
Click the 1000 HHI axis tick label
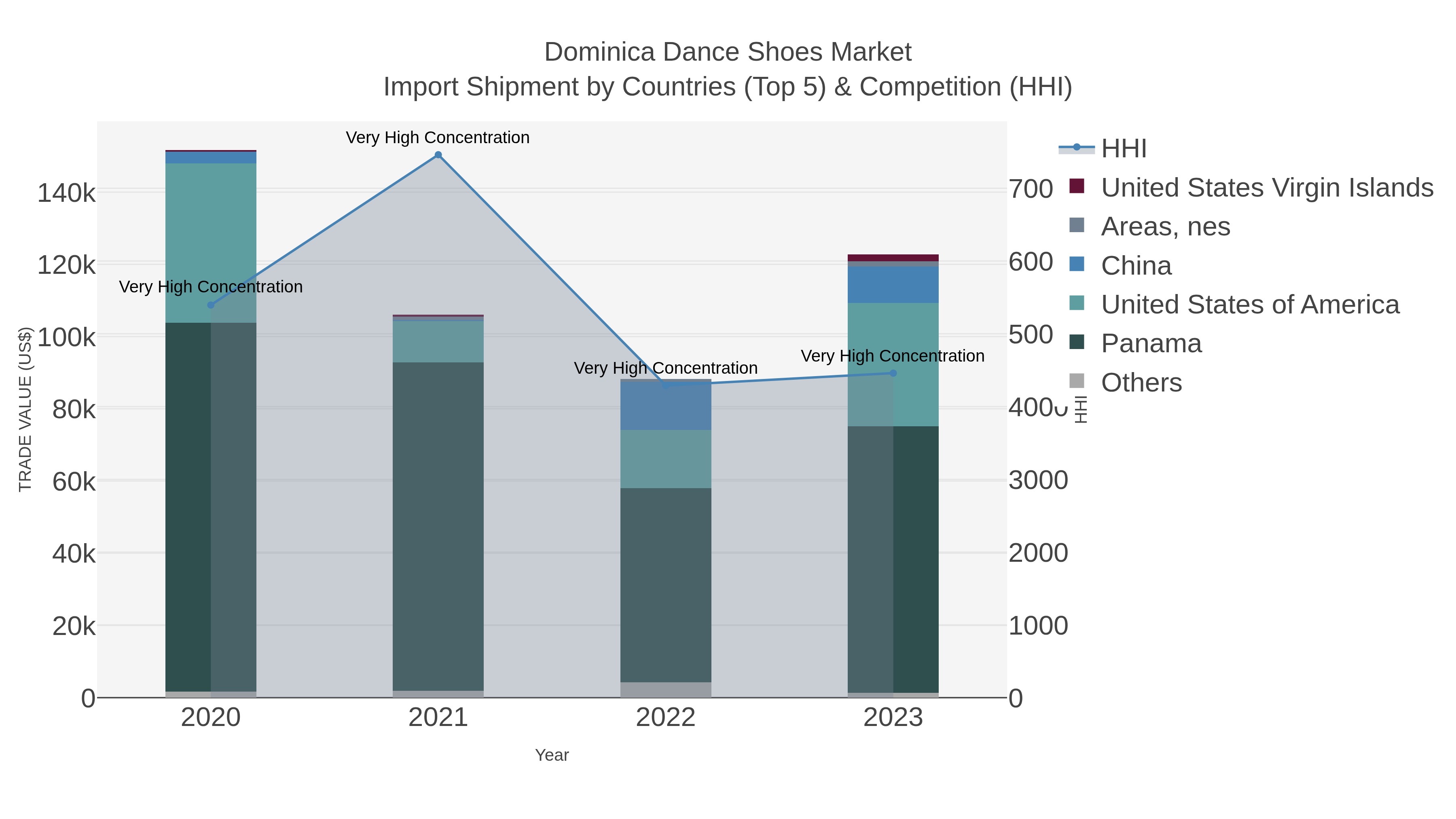(1038, 626)
